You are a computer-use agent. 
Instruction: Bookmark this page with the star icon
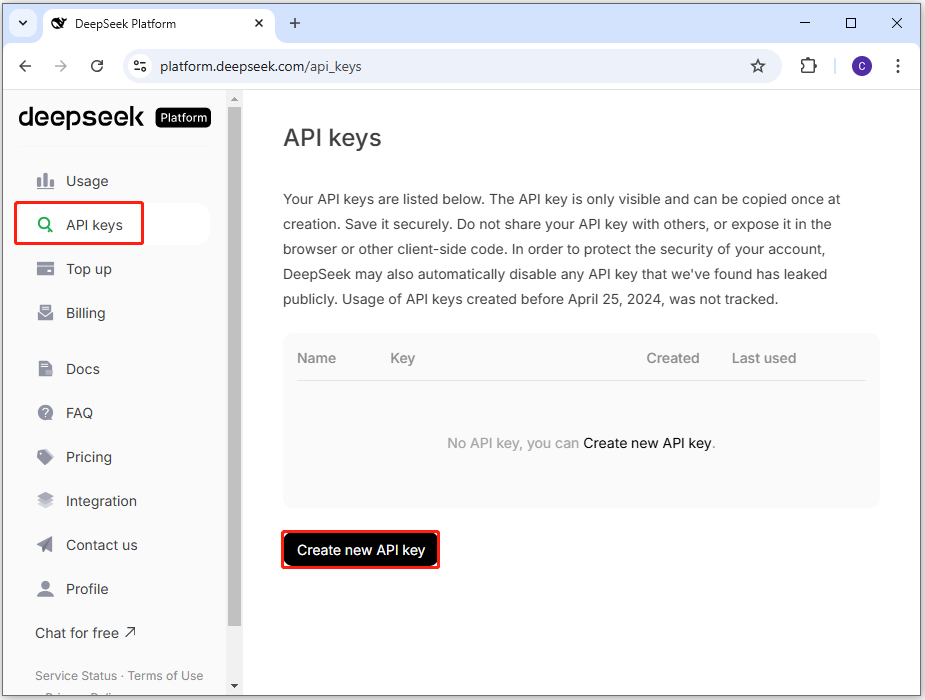[x=758, y=66]
